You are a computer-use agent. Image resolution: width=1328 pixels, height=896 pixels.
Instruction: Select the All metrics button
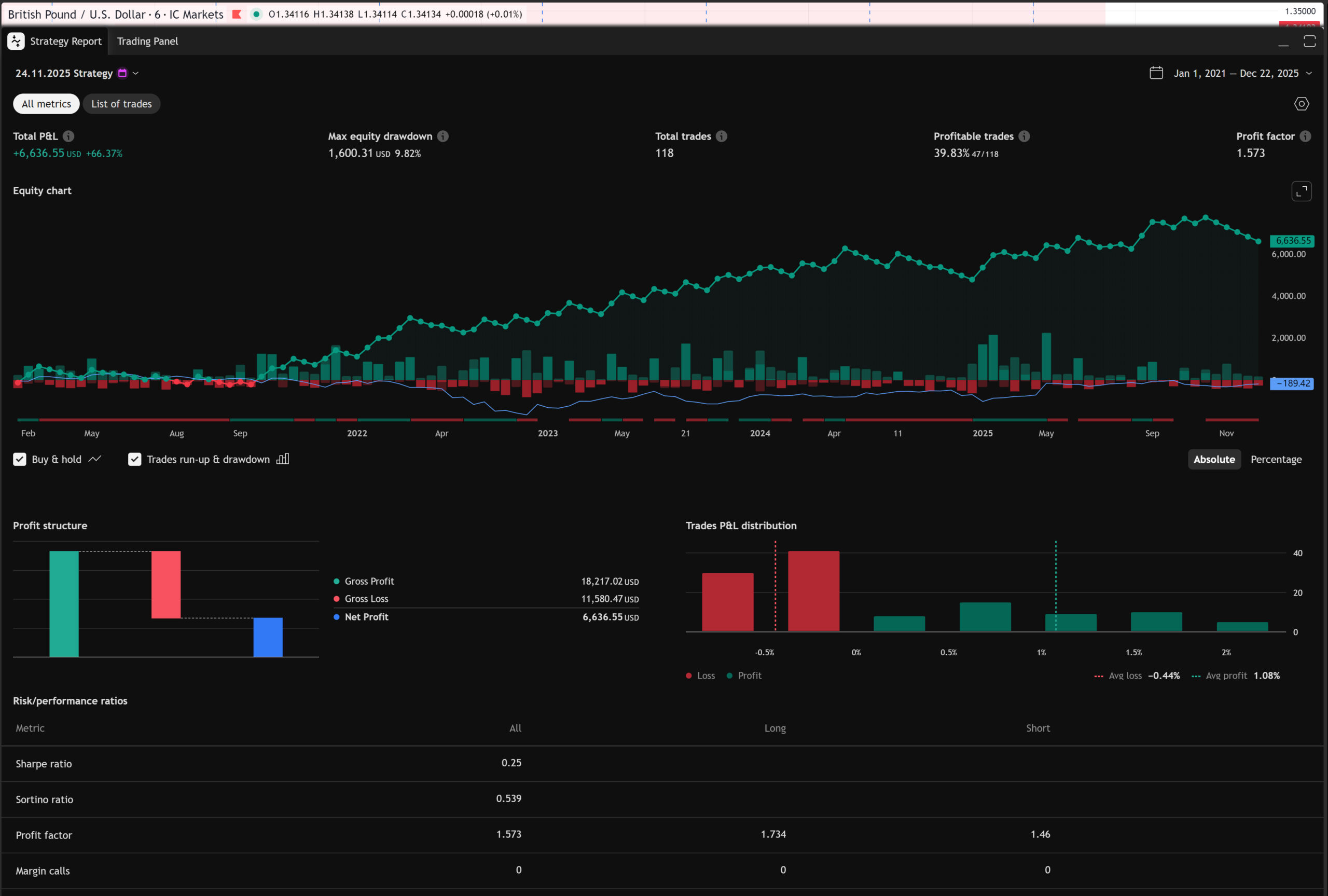point(46,104)
